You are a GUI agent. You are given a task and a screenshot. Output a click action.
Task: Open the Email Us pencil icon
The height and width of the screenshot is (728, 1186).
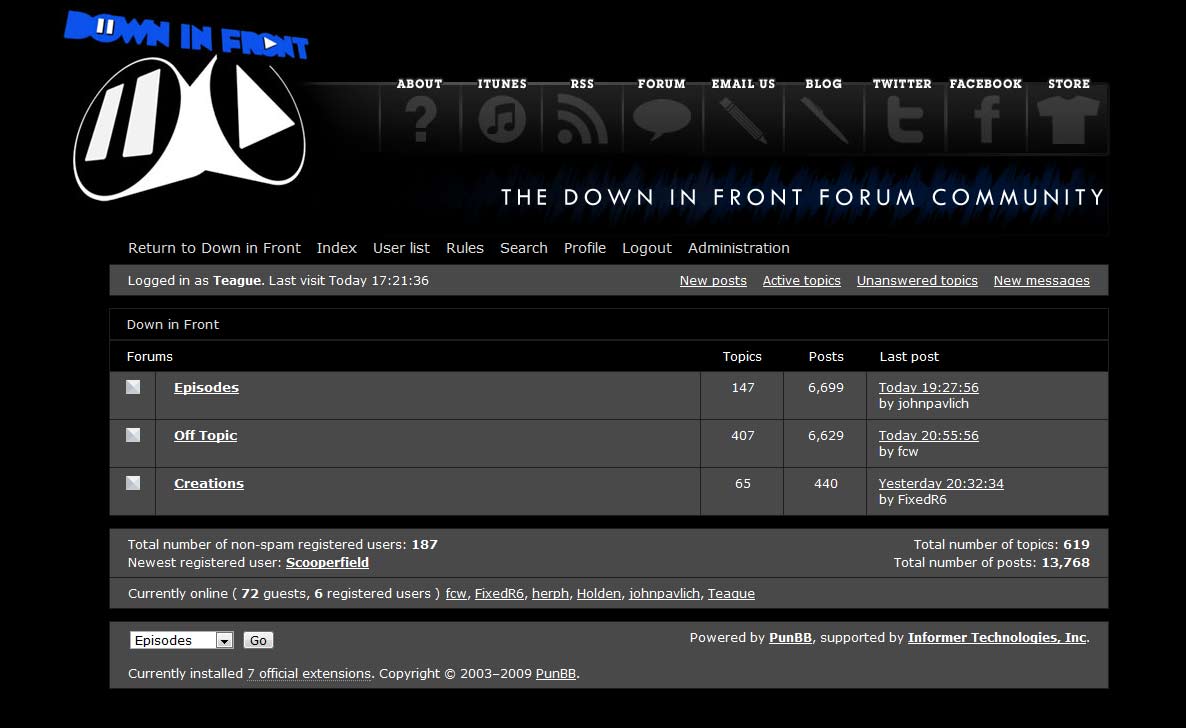coord(743,120)
